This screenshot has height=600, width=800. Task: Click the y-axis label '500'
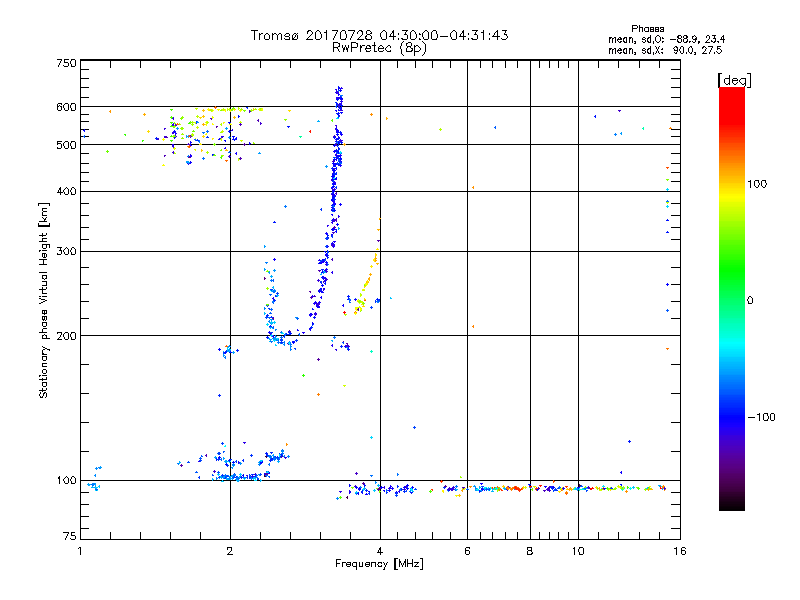[x=66, y=145]
